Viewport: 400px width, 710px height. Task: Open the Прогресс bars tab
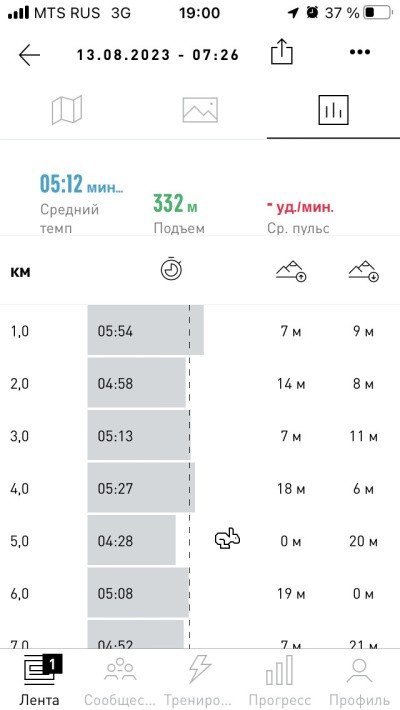[280, 681]
